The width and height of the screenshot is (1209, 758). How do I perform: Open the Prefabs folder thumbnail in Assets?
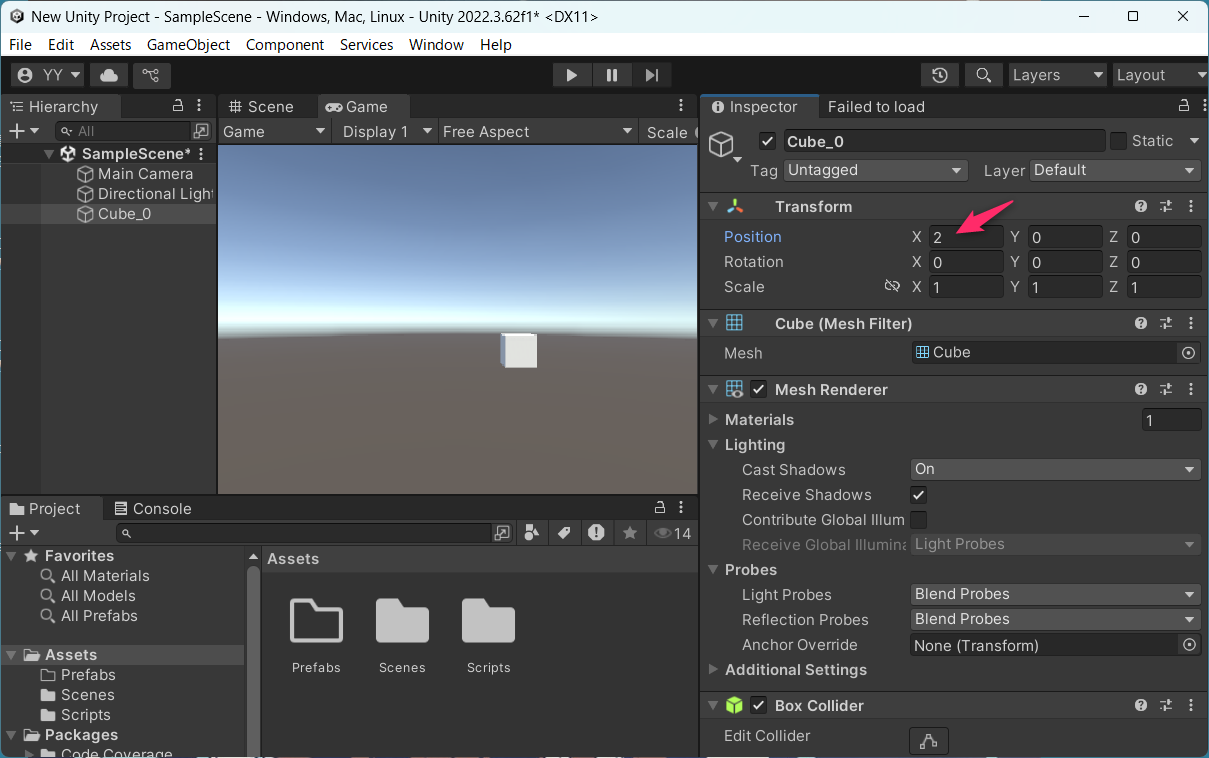click(x=316, y=622)
